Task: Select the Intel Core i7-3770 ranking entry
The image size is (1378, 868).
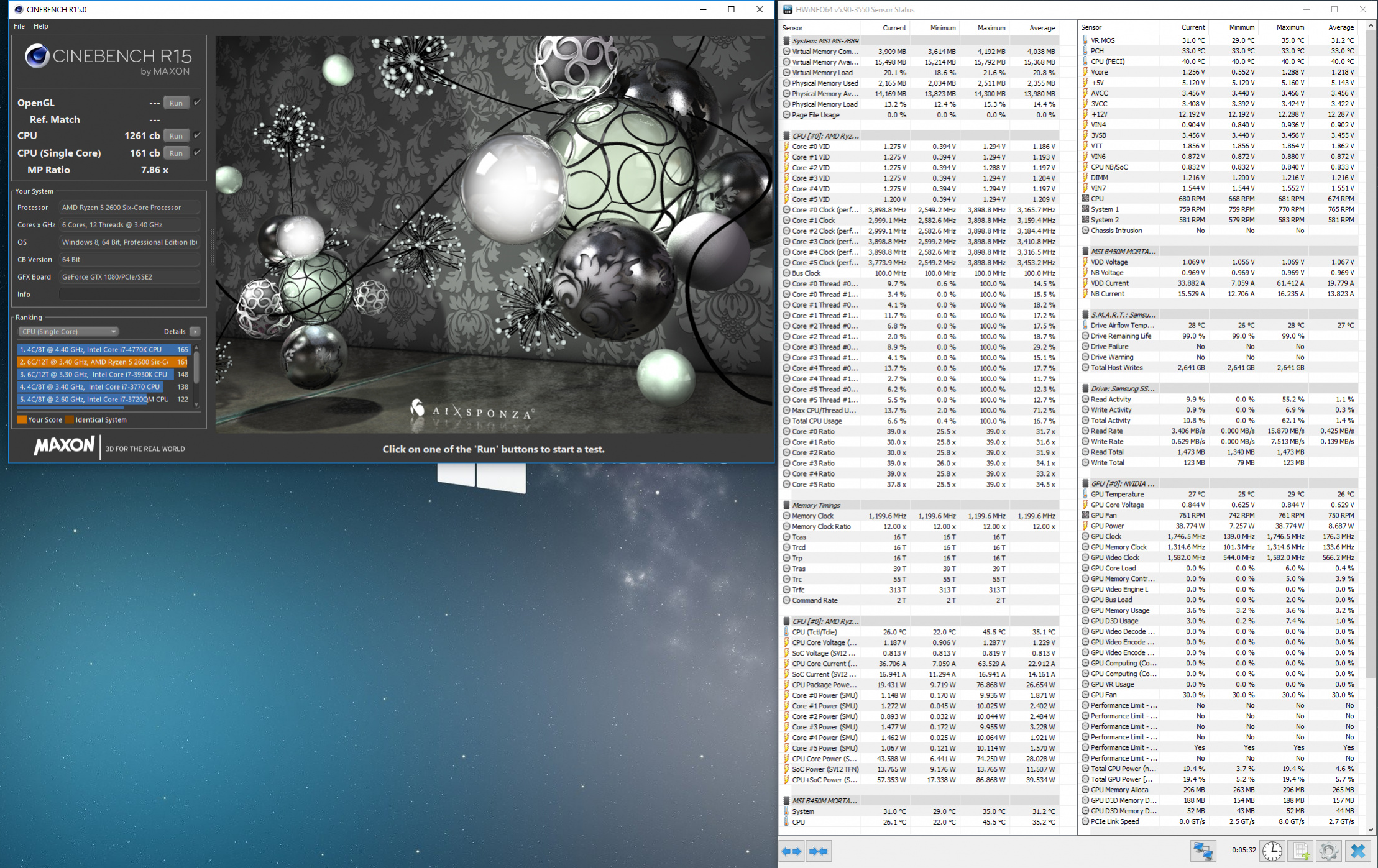Action: pos(104,387)
